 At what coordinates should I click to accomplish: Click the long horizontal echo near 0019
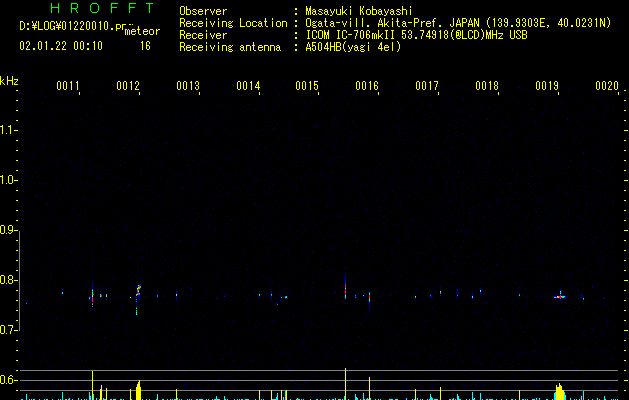coord(560,297)
